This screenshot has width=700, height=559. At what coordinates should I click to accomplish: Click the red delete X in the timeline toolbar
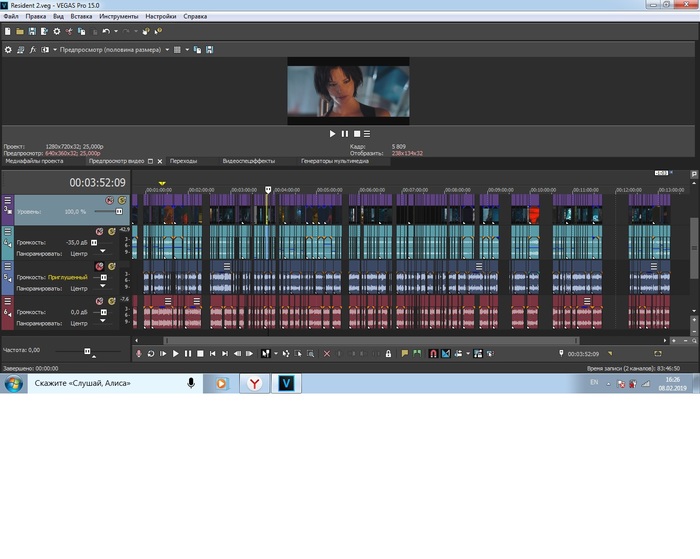(327, 353)
